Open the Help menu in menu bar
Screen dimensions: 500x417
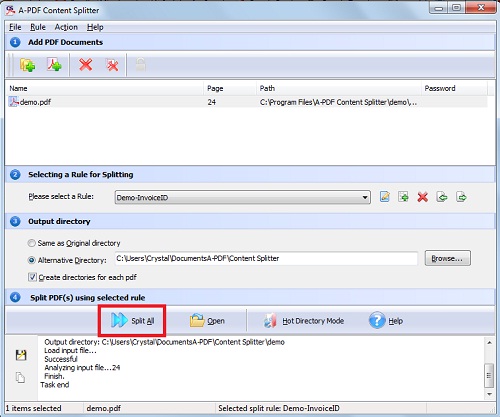tap(95, 27)
